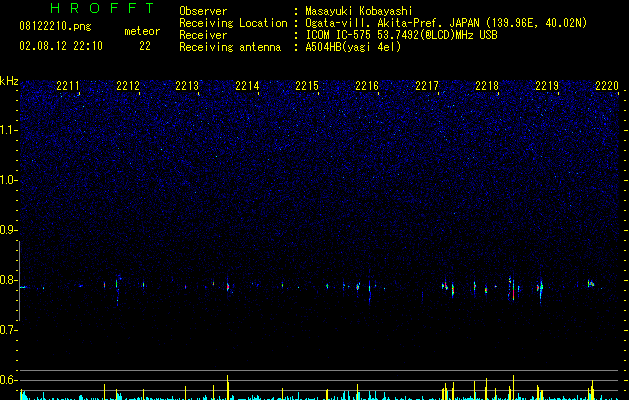Click the date stamp 02.08.12 22:10
The image size is (629, 400).
pos(61,46)
